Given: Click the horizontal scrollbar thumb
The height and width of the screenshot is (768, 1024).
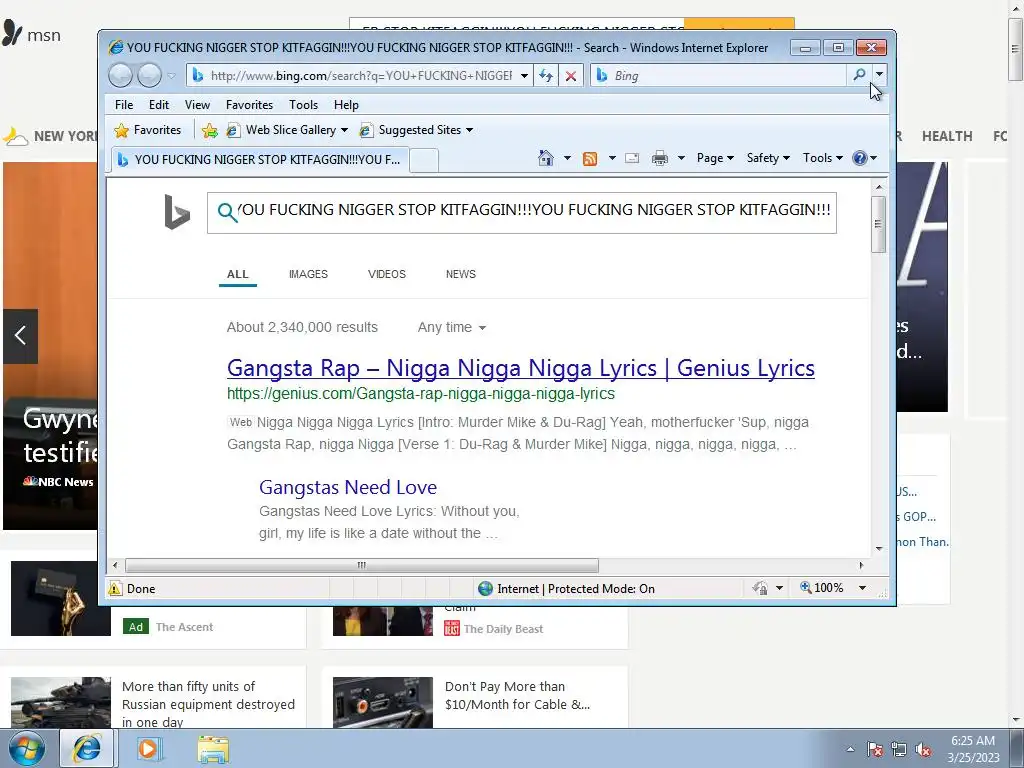Looking at the screenshot, I should 362,565.
